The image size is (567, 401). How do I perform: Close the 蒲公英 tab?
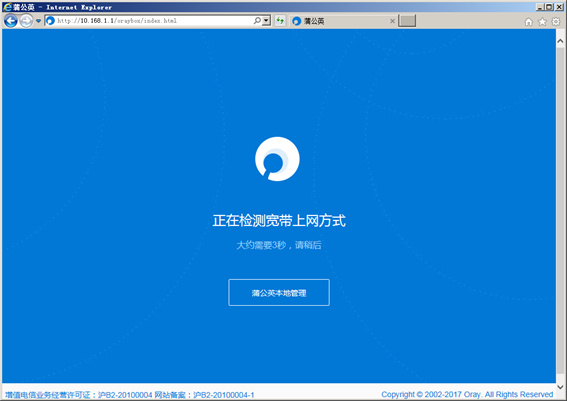392,21
